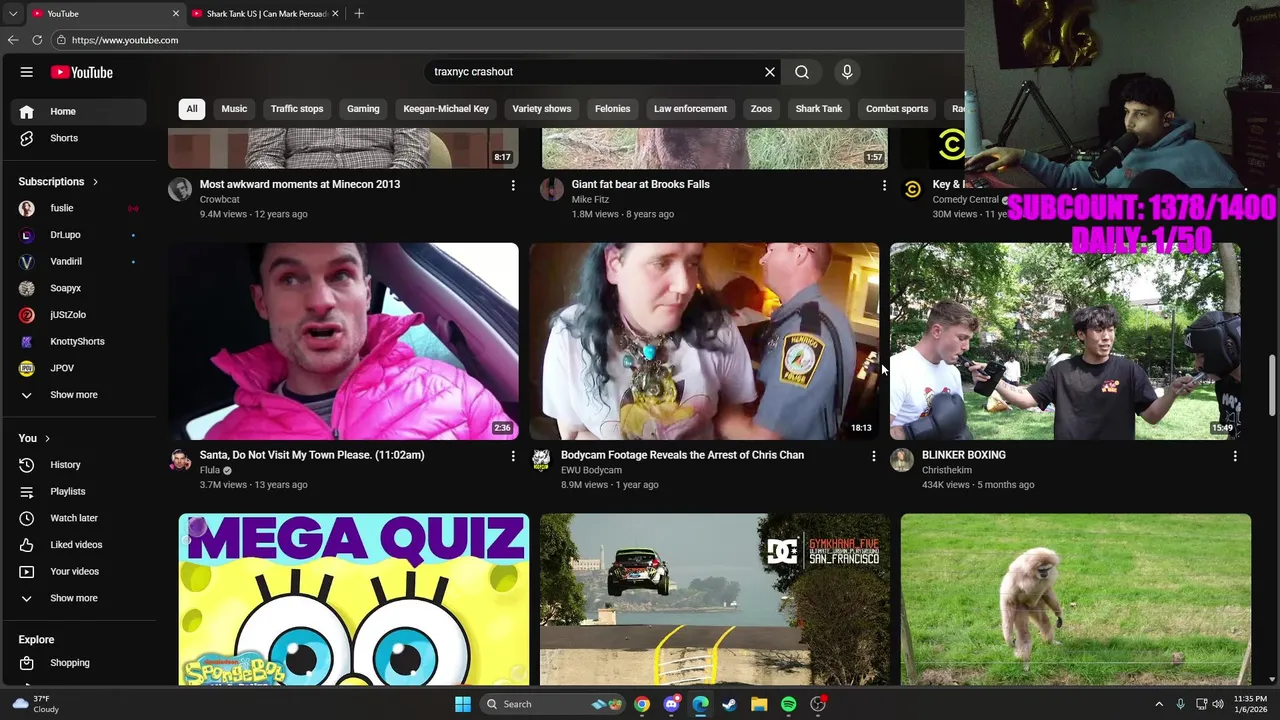Screen dimensions: 1280x720
Task: Select the Zoos filter chip
Action: 761,109
